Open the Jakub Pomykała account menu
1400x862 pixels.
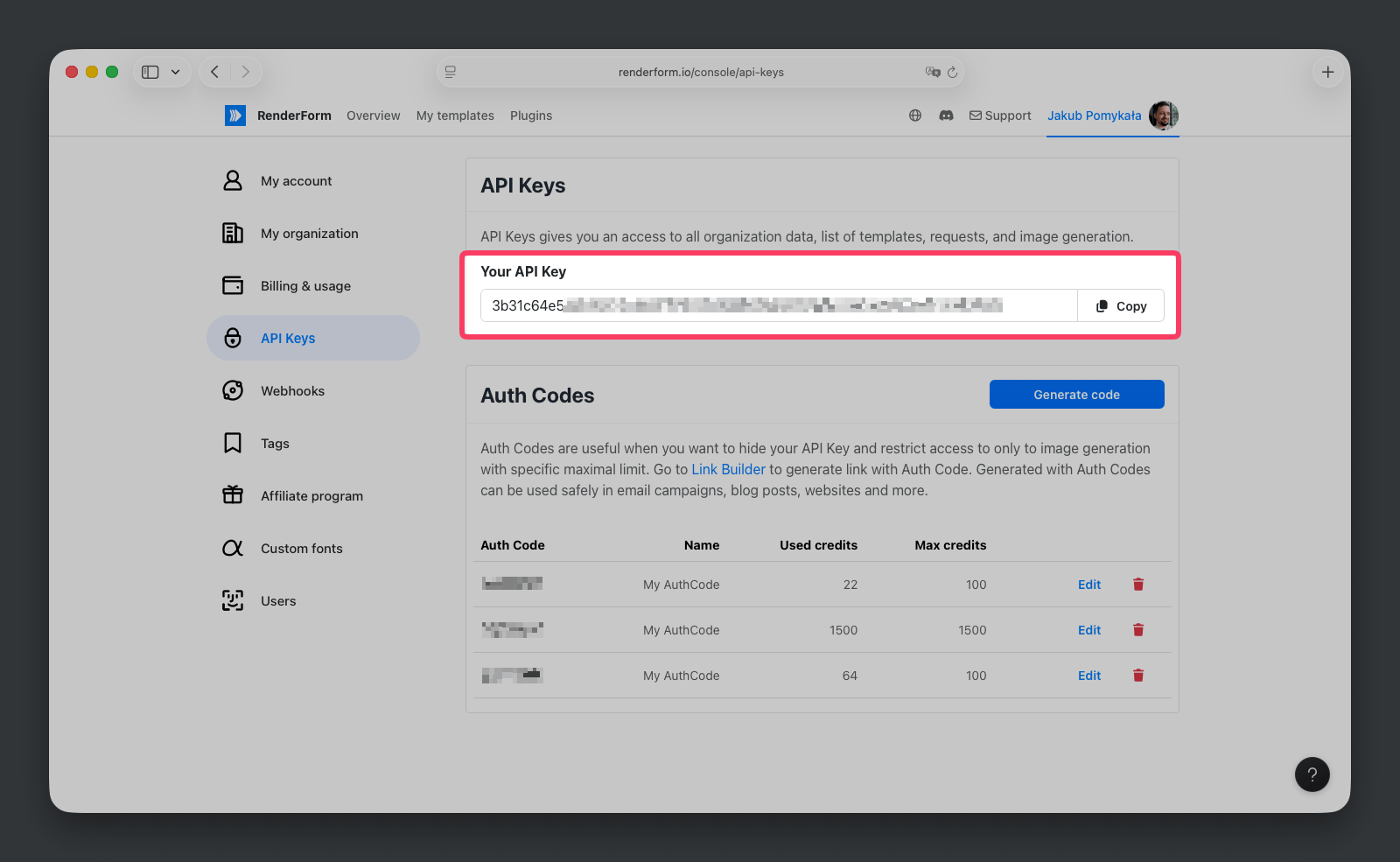pos(1095,116)
